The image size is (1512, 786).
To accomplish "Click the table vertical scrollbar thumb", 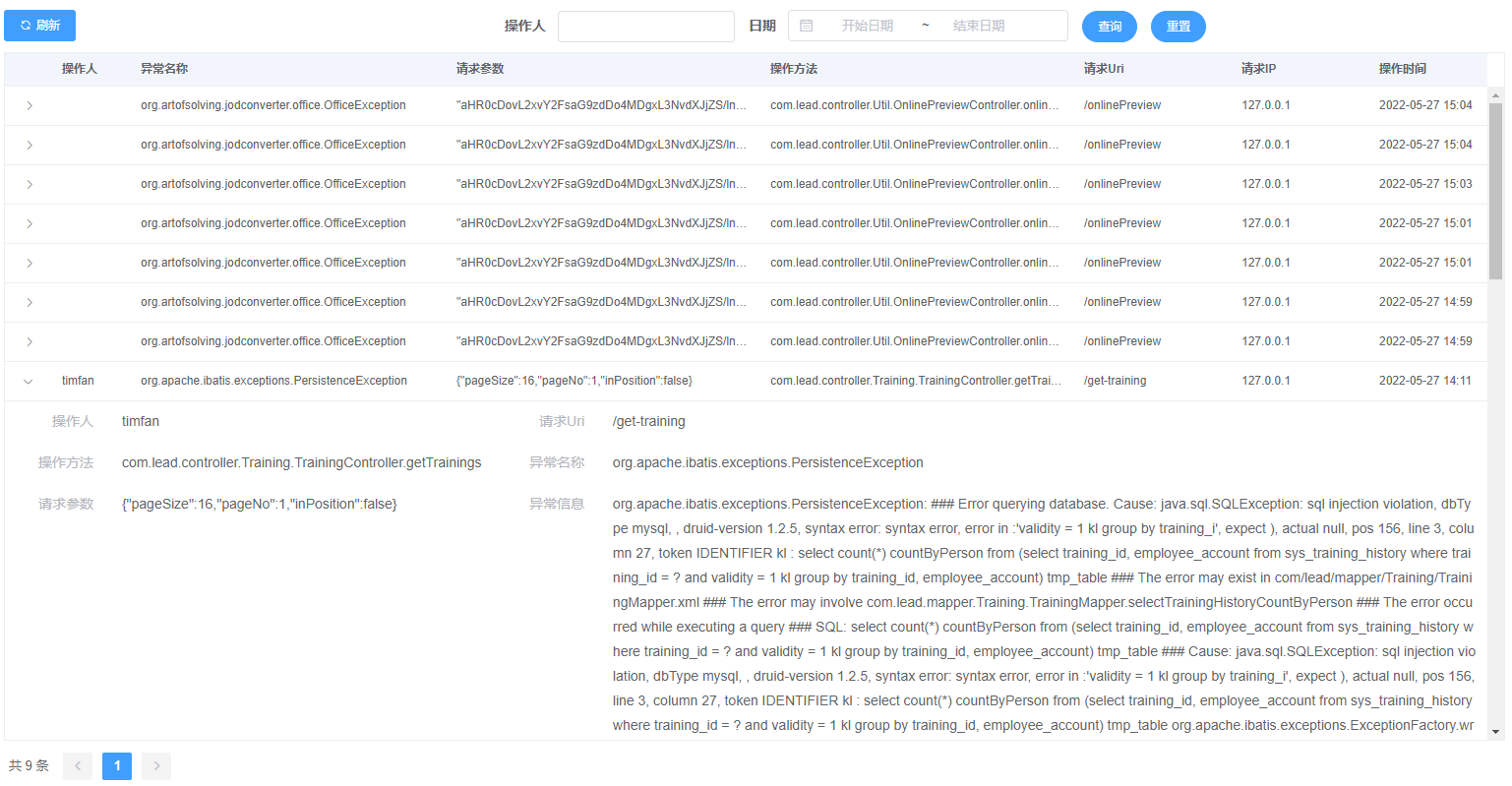I will click(1496, 191).
